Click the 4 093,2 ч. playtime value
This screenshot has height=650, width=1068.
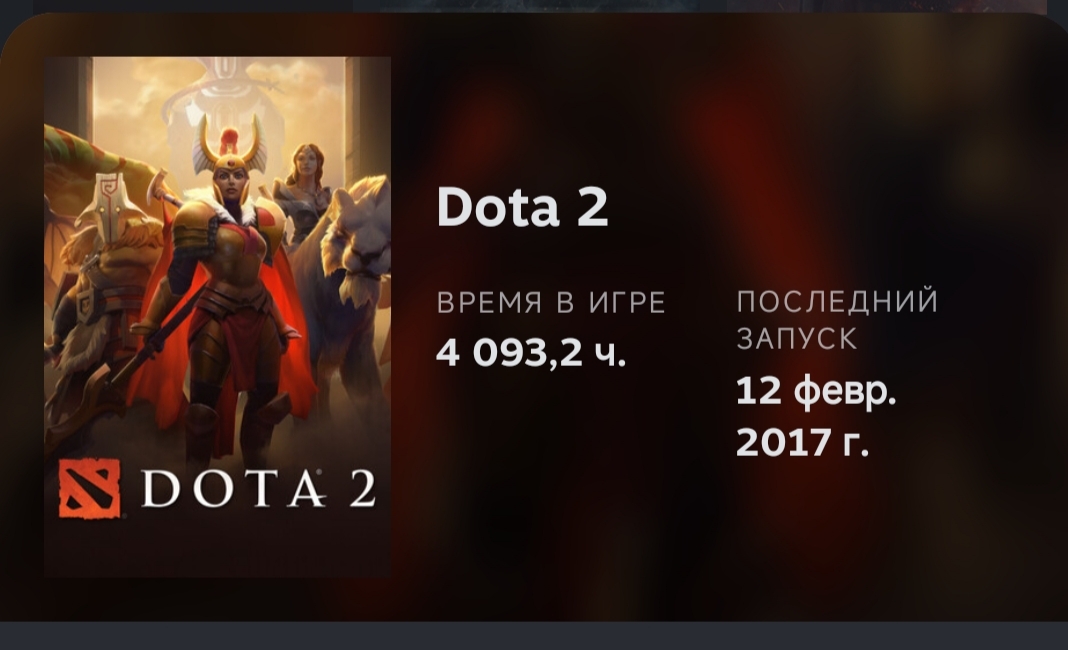coord(531,353)
